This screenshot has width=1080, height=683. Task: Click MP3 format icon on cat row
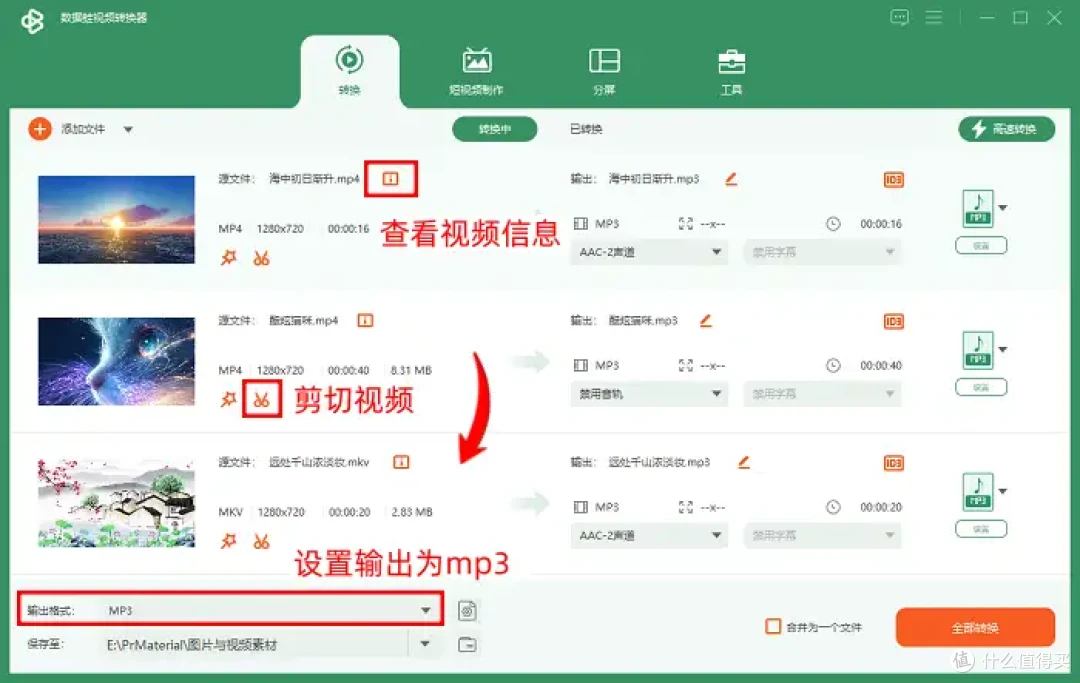[x=978, y=350]
